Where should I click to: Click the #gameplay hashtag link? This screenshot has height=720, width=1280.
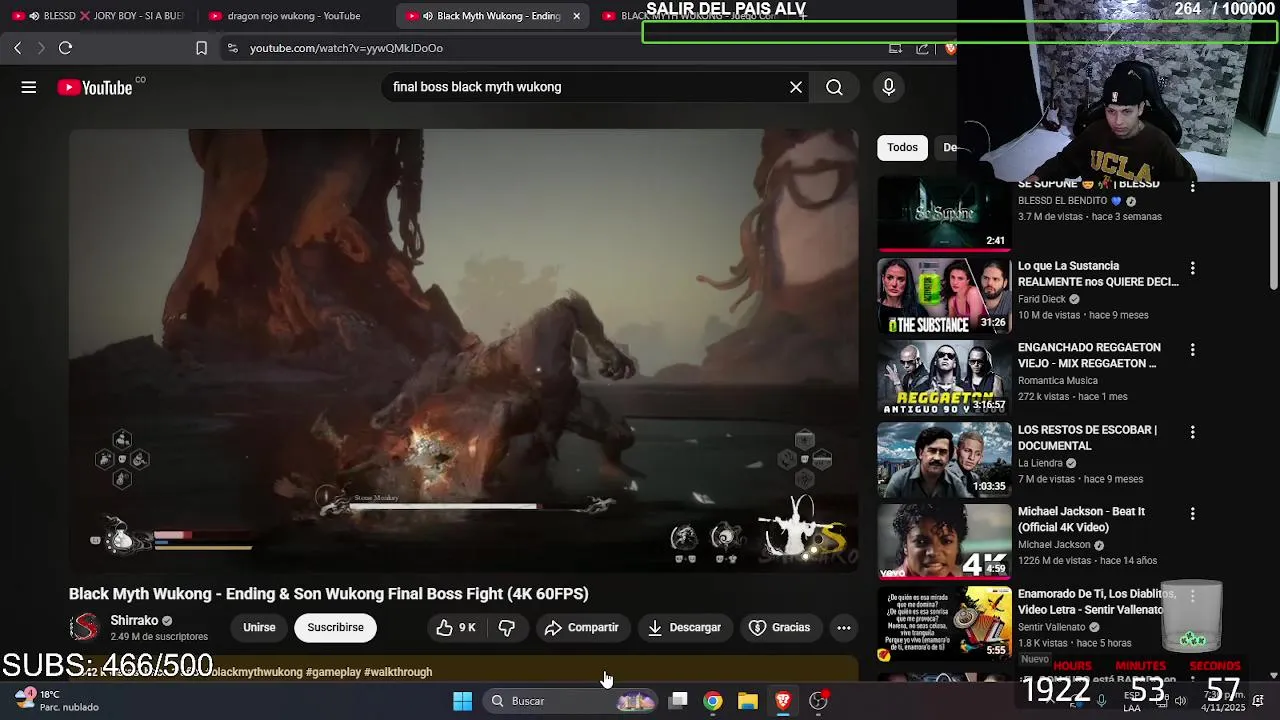point(333,672)
